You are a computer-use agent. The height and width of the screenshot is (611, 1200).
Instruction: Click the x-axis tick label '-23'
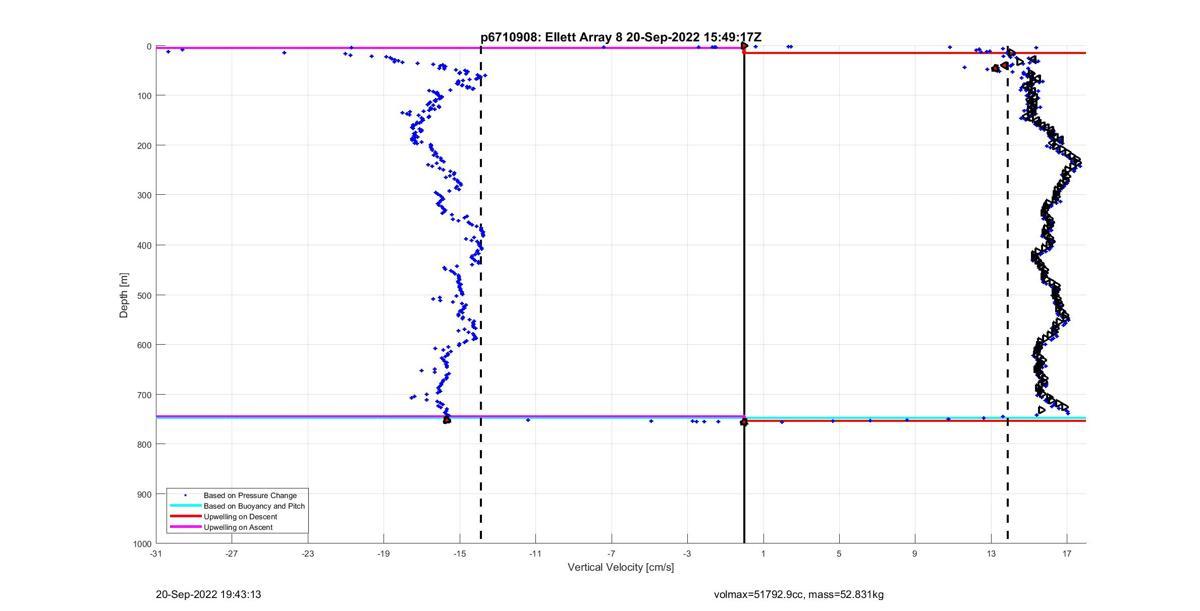coord(307,553)
